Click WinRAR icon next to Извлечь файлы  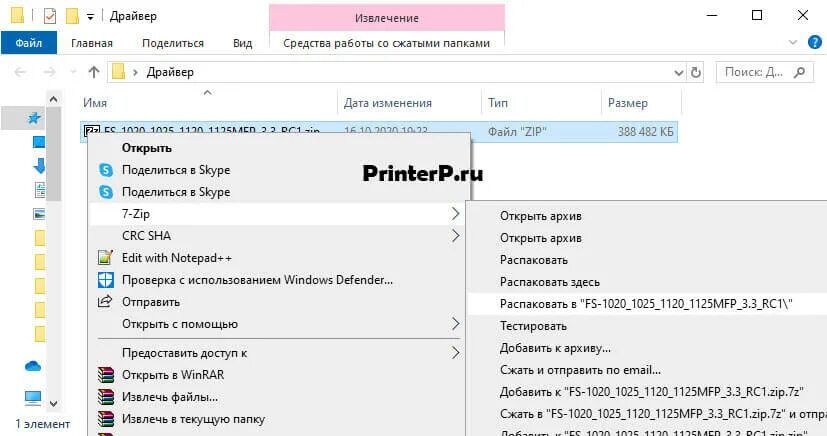coord(106,397)
